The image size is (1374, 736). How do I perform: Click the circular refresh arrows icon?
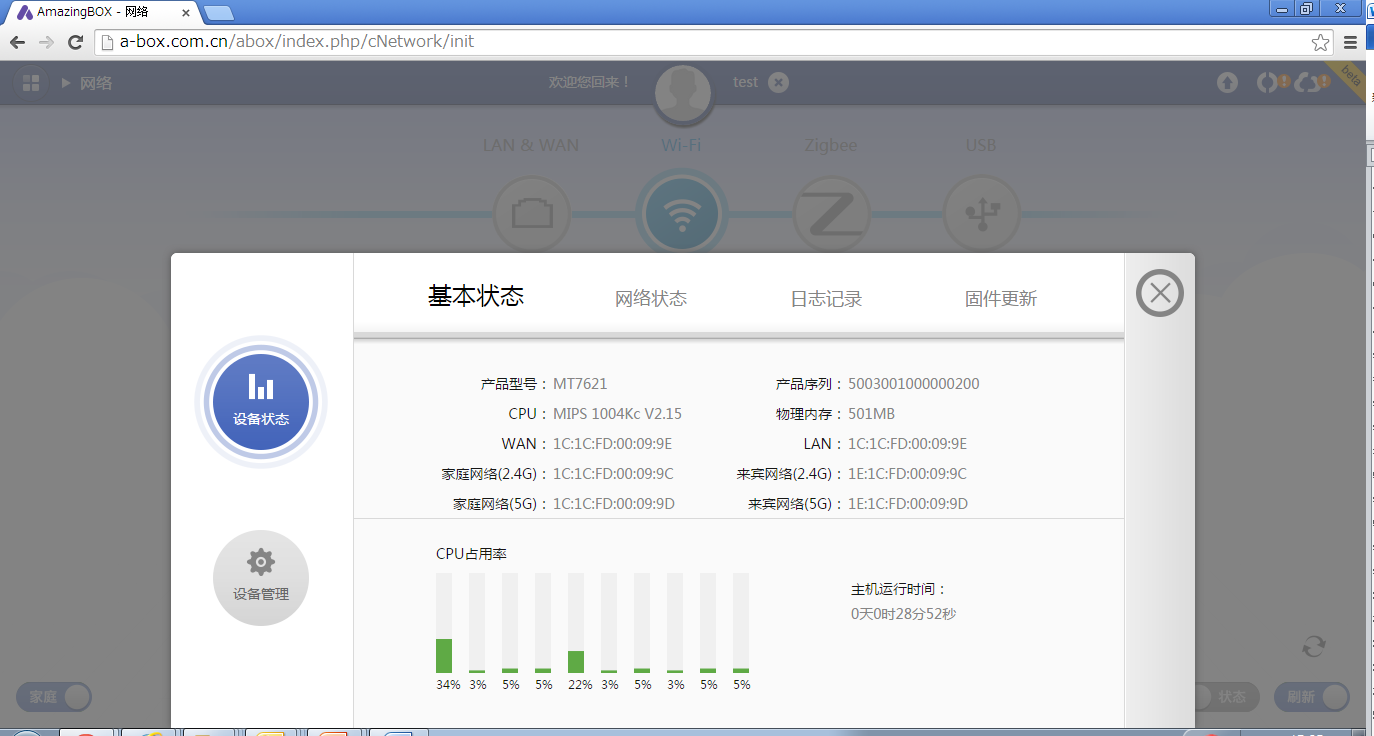1313,647
